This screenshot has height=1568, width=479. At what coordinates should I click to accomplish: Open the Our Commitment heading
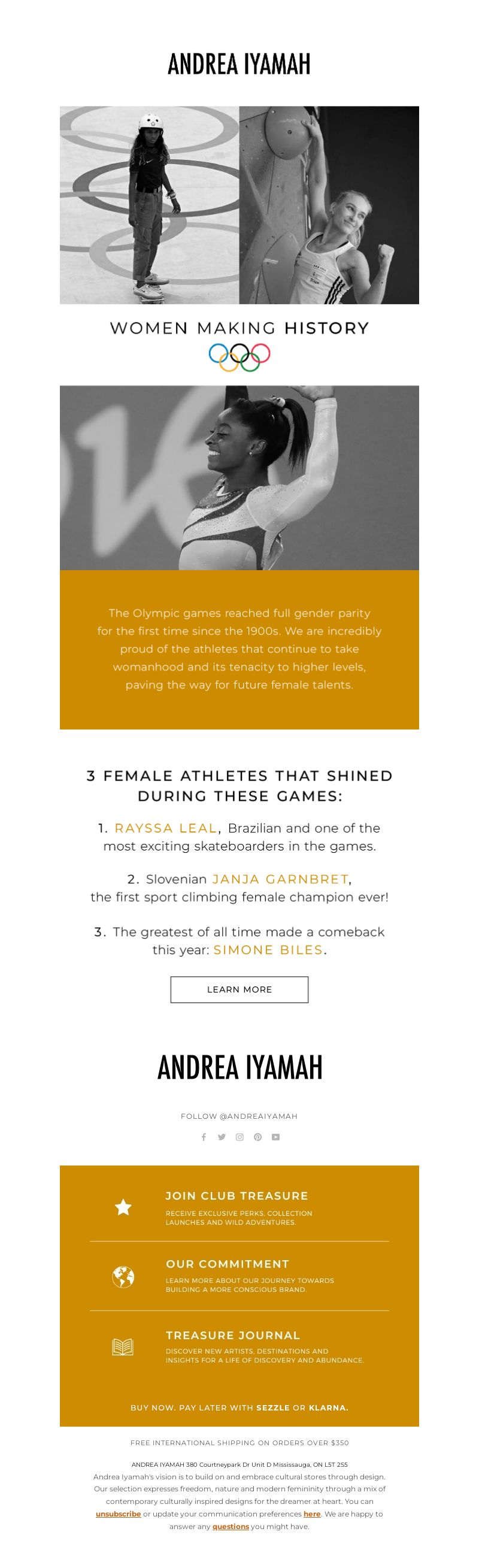click(x=228, y=1264)
